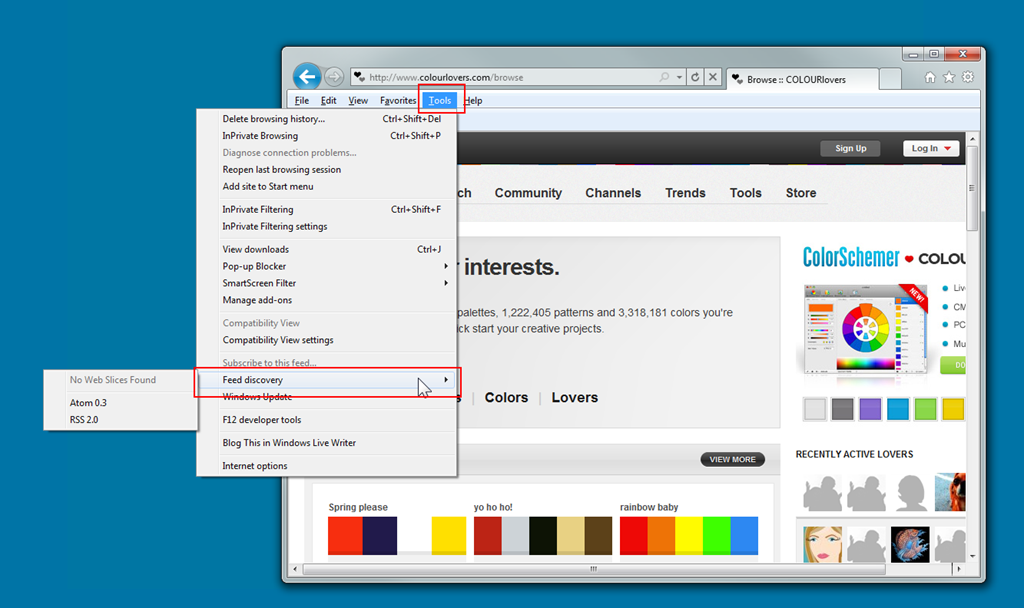This screenshot has height=608, width=1024.
Task: Click the Stop loading X icon
Action: (x=712, y=77)
